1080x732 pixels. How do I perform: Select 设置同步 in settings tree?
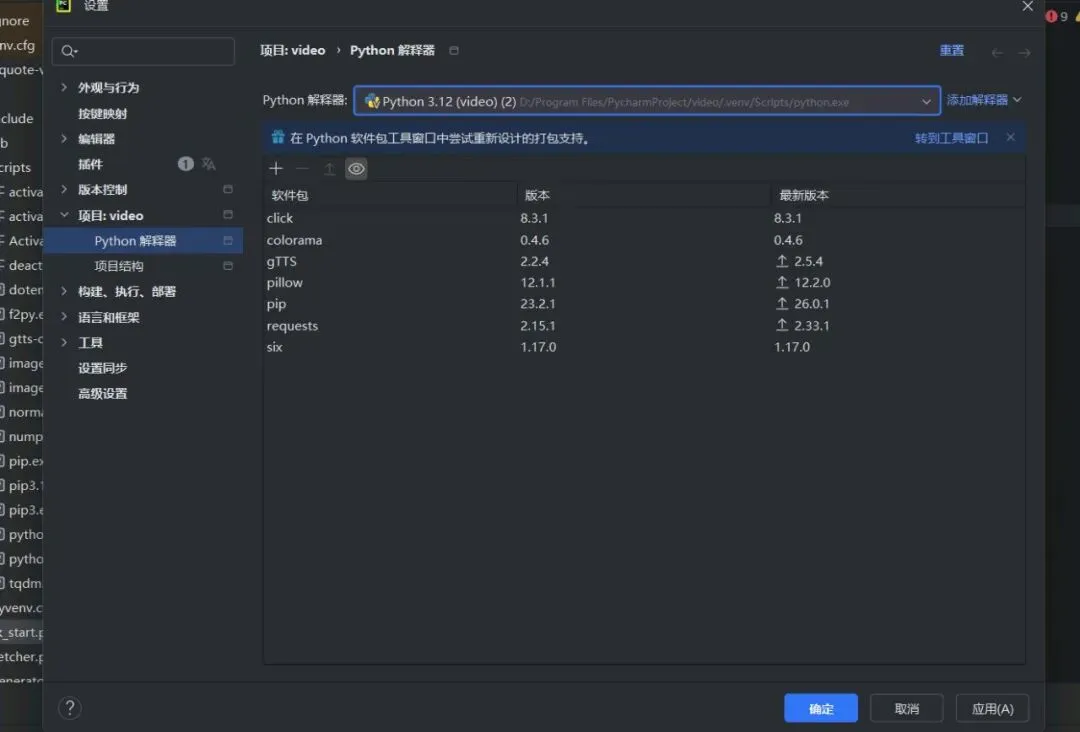103,368
